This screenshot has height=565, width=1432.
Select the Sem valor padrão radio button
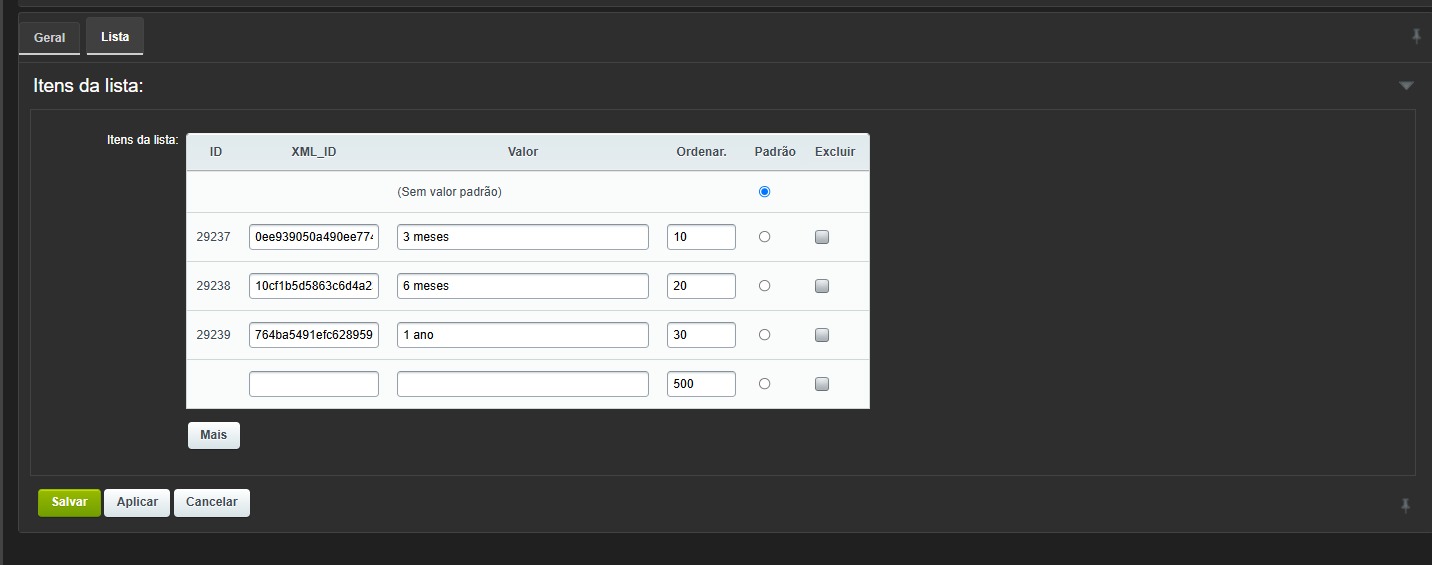[765, 192]
